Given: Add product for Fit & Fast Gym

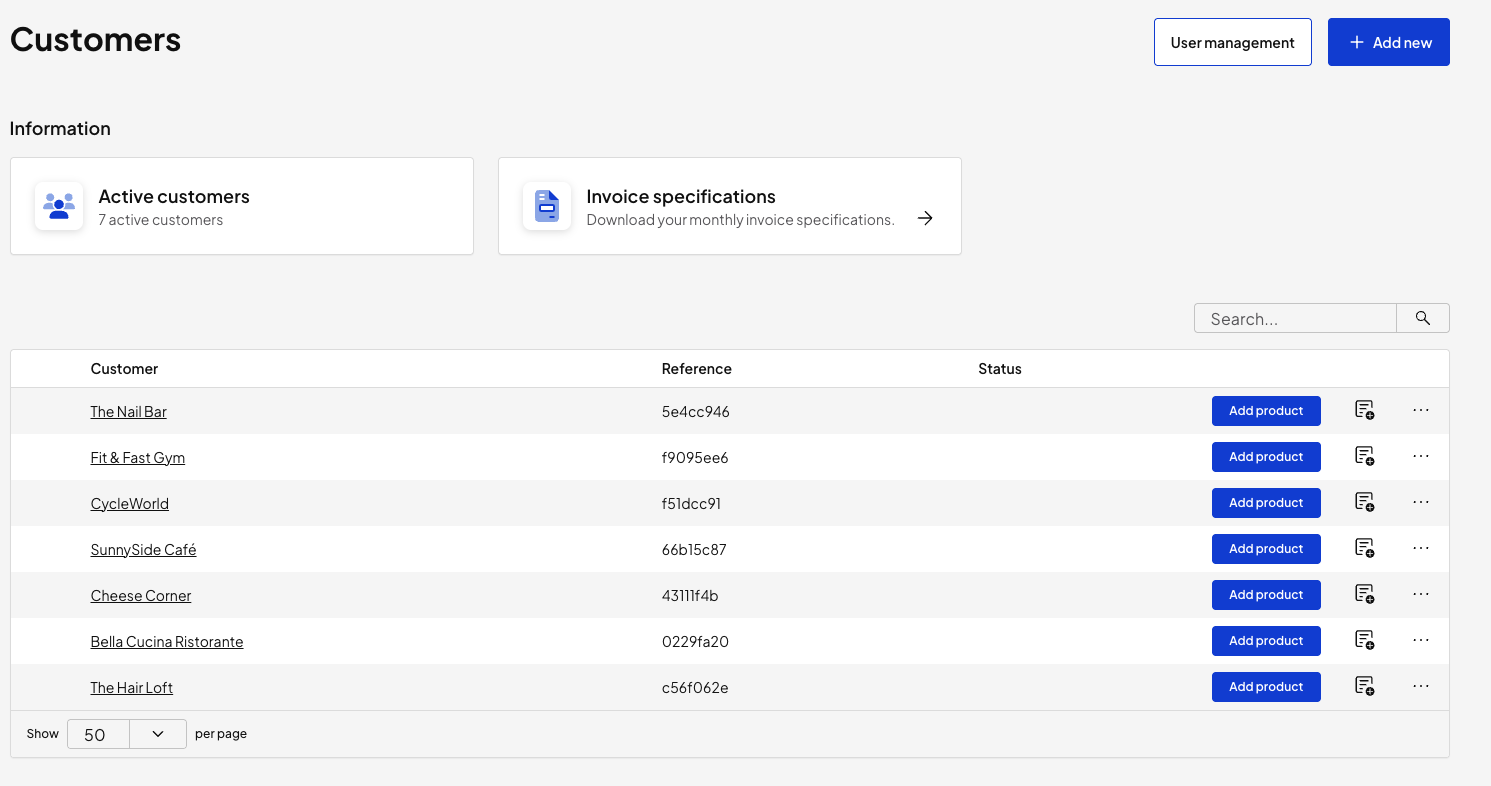Looking at the screenshot, I should click(x=1266, y=456).
